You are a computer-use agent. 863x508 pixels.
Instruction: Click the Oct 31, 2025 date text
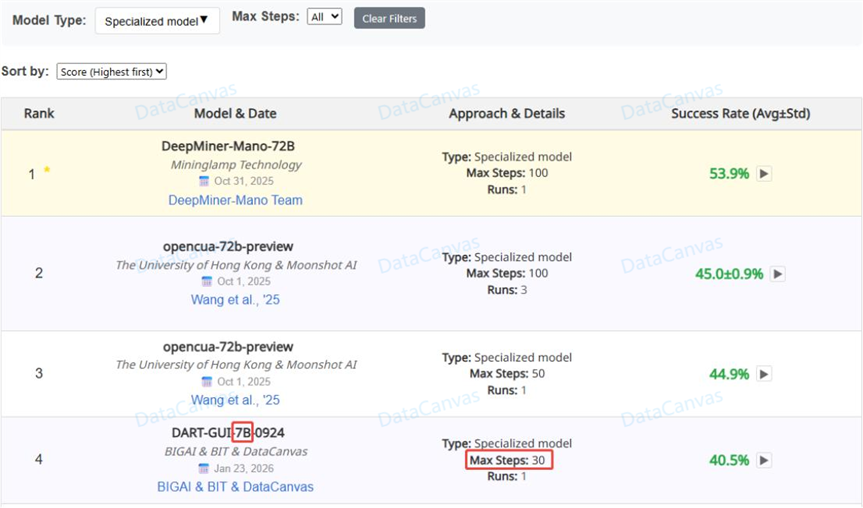(x=244, y=181)
